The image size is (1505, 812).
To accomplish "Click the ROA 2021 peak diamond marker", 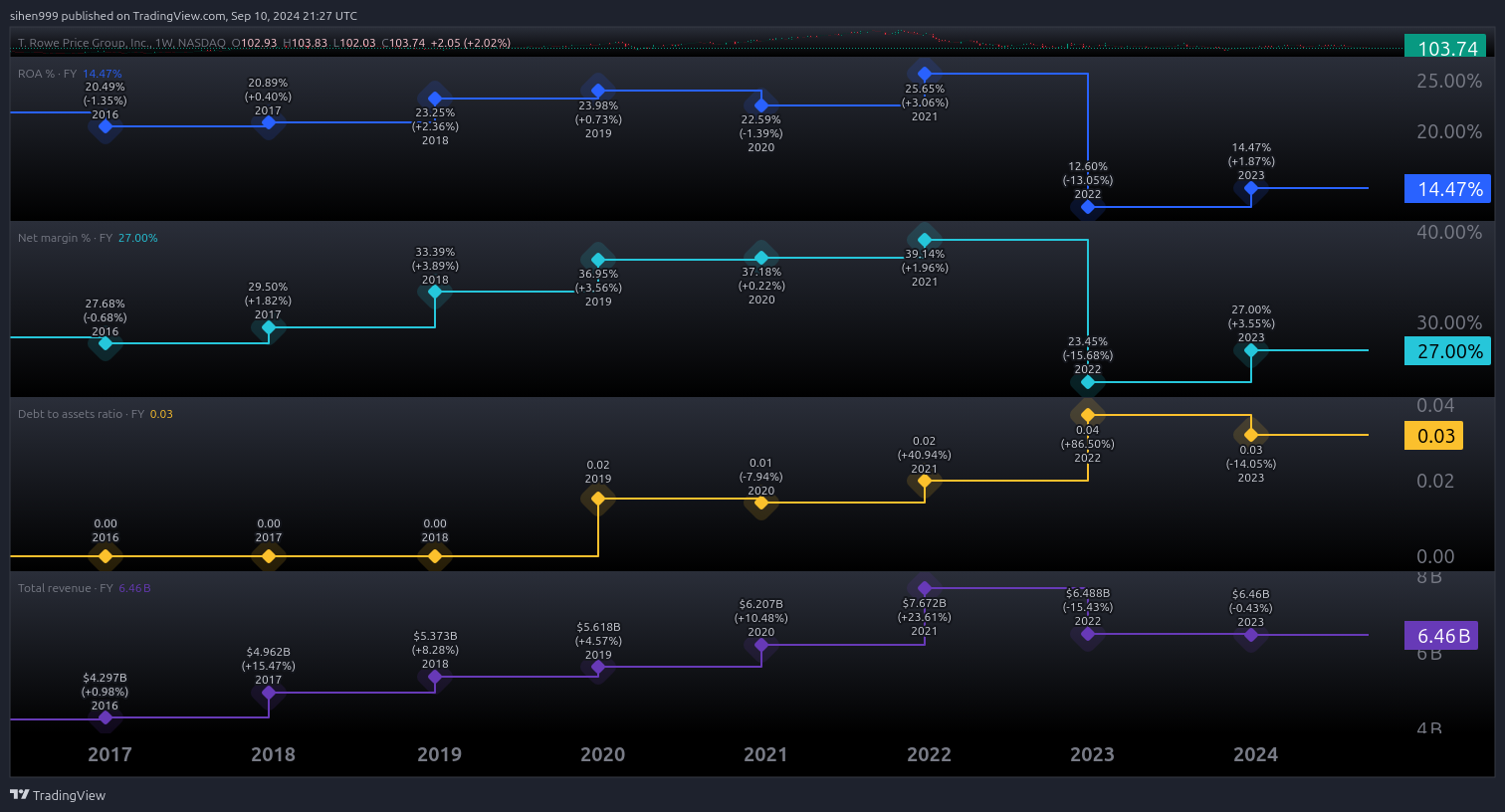I will click(925, 74).
